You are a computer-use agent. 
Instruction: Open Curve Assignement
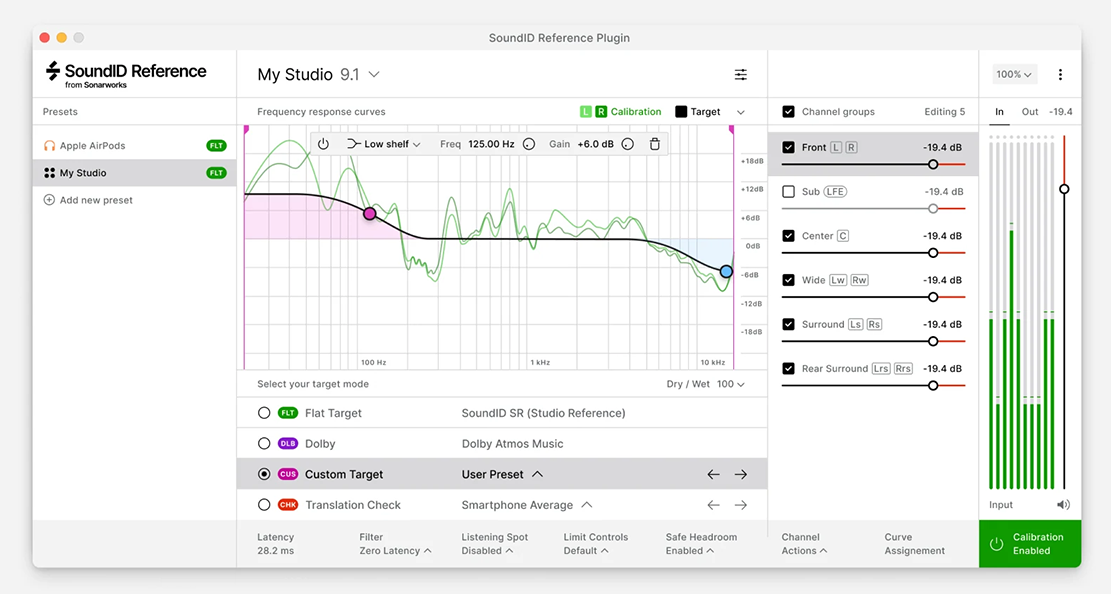point(914,544)
